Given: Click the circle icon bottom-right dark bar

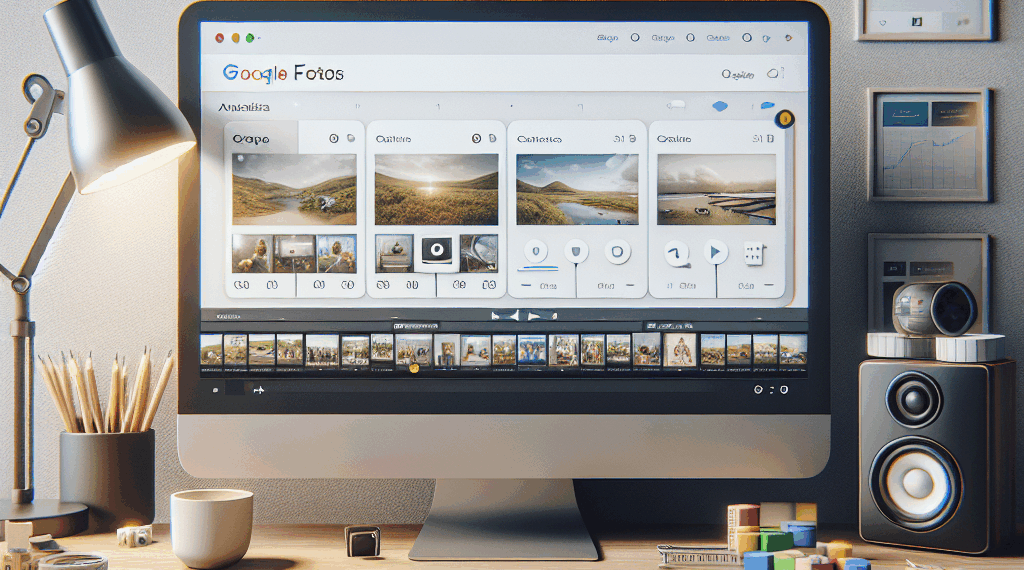Looking at the screenshot, I should [758, 390].
